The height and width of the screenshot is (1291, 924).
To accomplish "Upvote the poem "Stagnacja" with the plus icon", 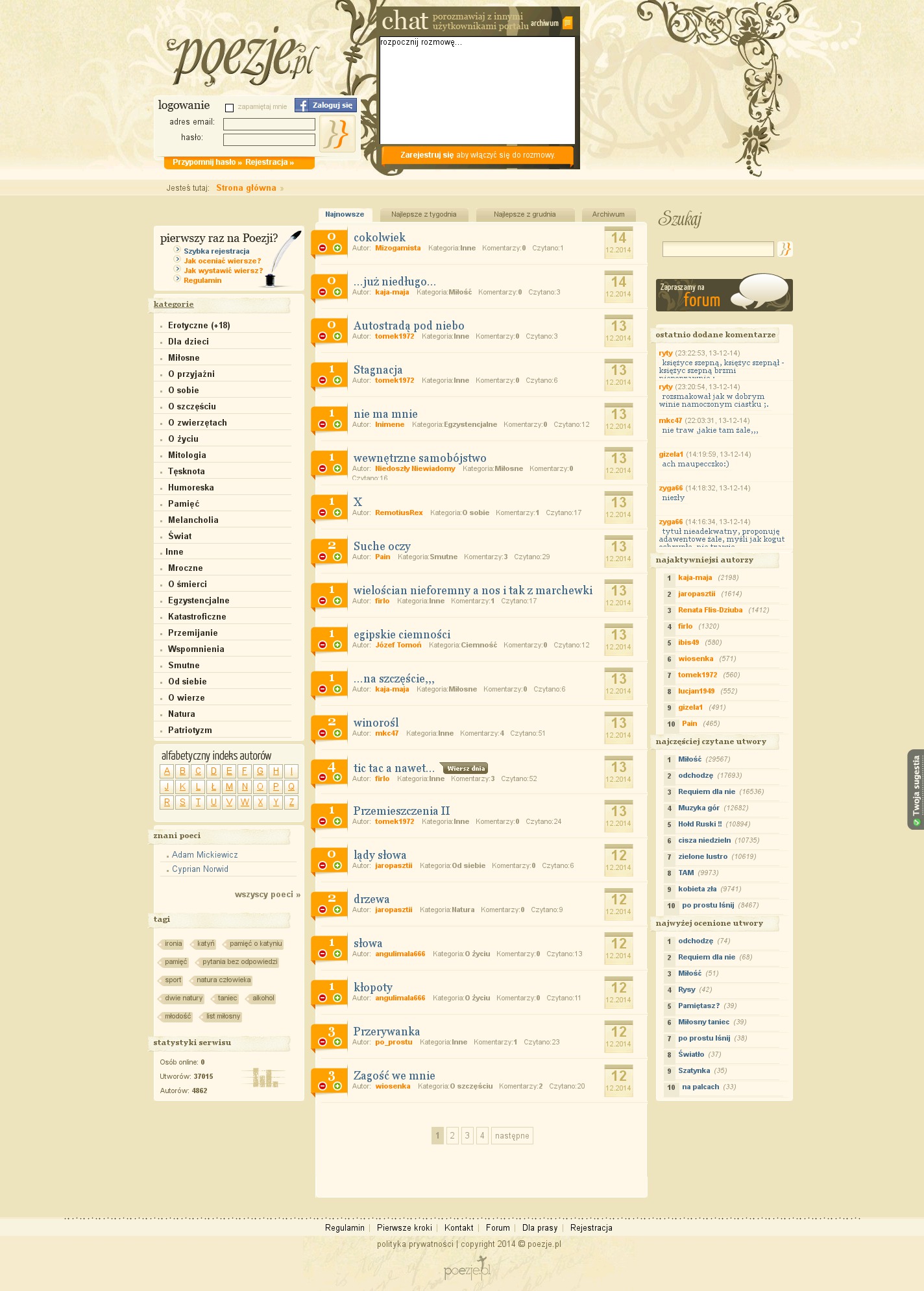I will coord(337,380).
